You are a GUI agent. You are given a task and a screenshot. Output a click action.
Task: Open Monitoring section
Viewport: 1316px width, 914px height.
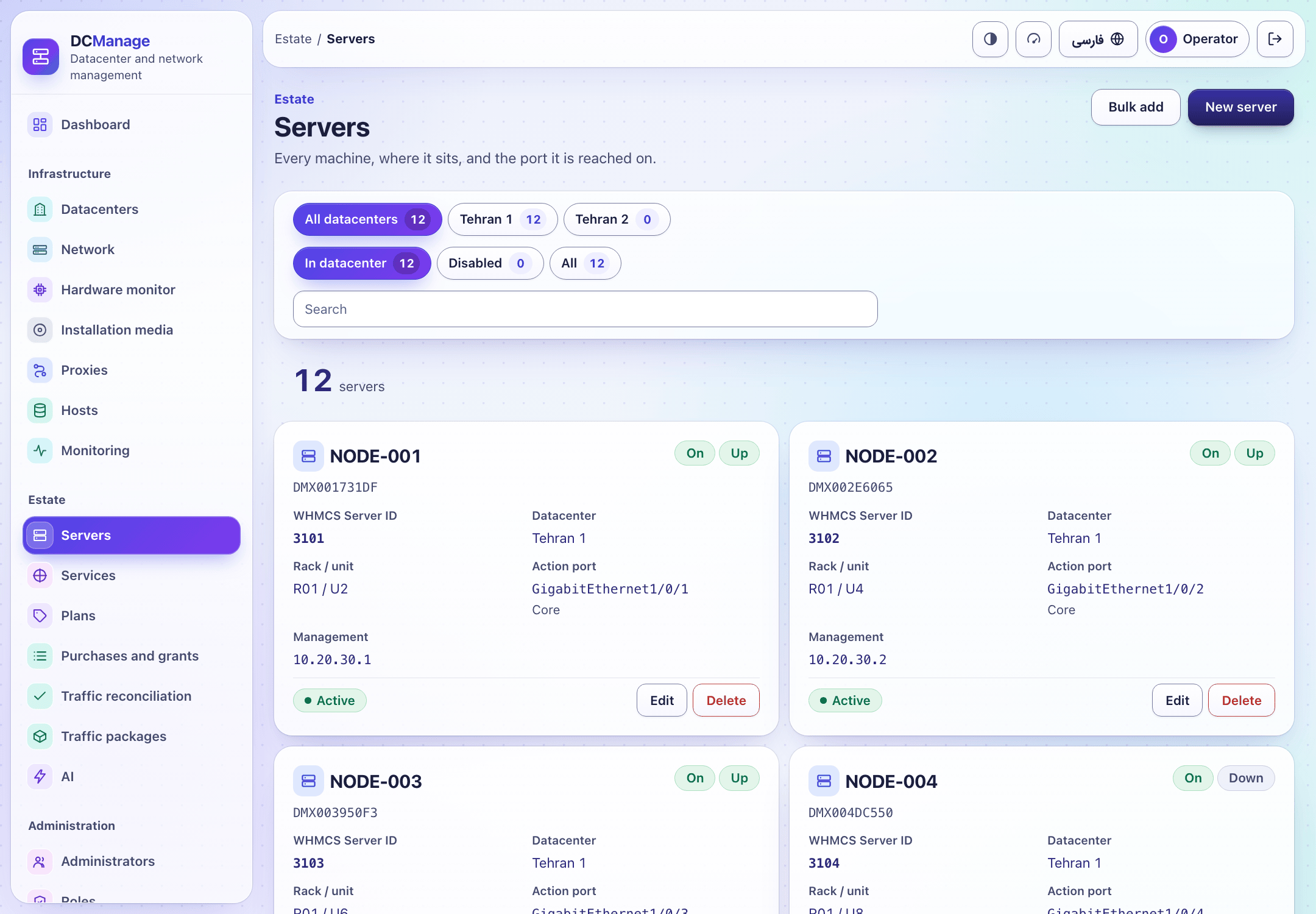(x=132, y=451)
